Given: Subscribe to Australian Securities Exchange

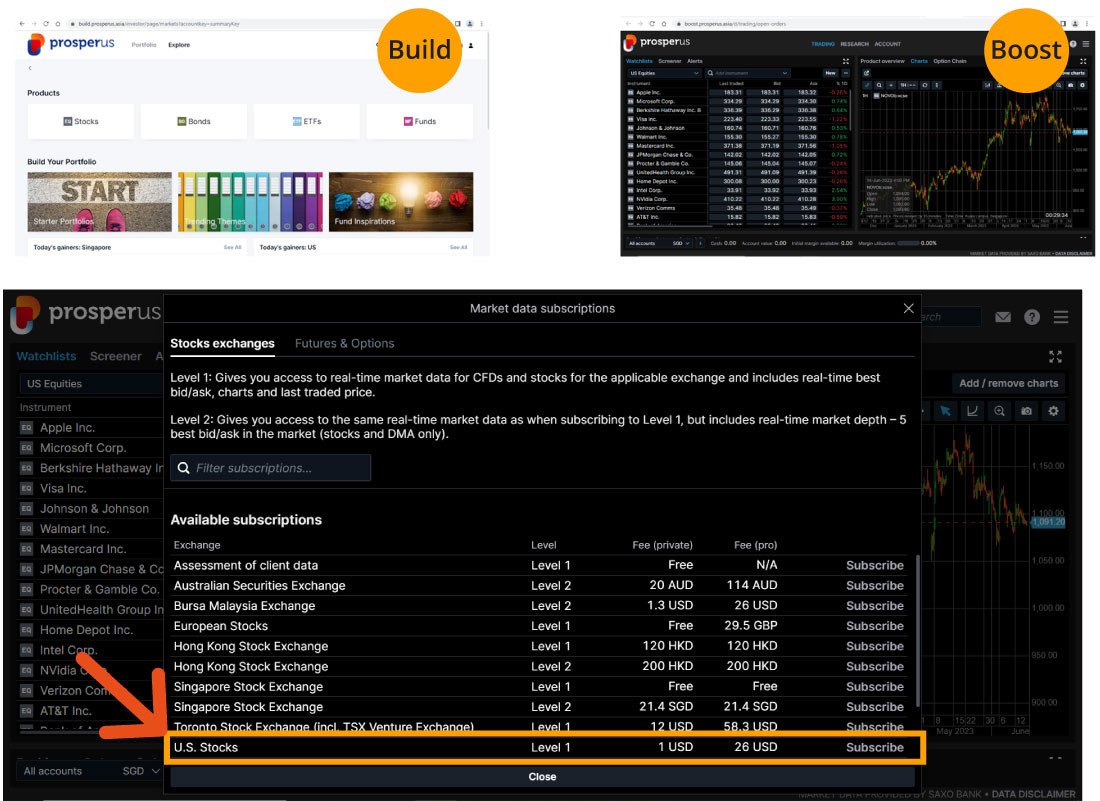Looking at the screenshot, I should tap(875, 586).
